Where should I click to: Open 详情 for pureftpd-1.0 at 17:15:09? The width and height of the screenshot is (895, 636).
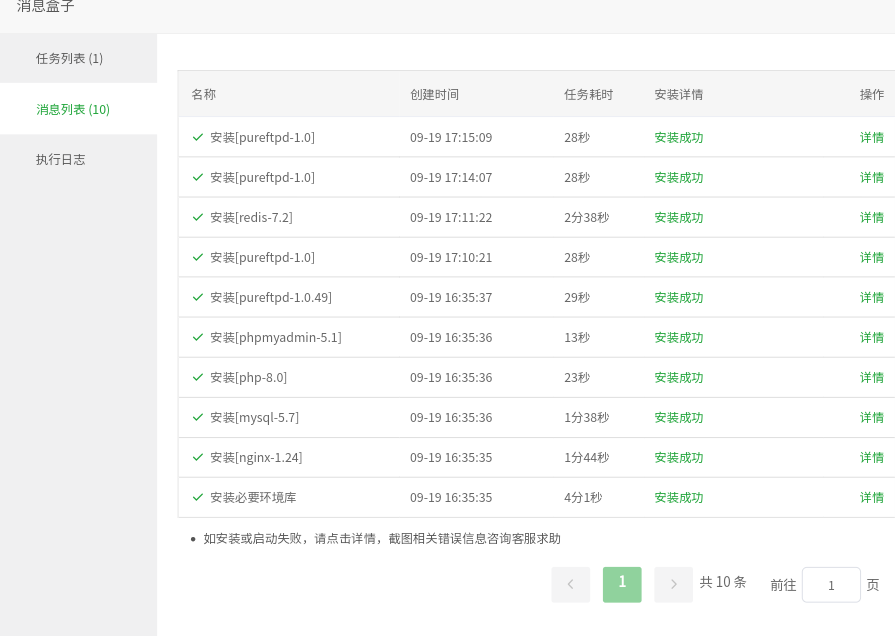(872, 138)
